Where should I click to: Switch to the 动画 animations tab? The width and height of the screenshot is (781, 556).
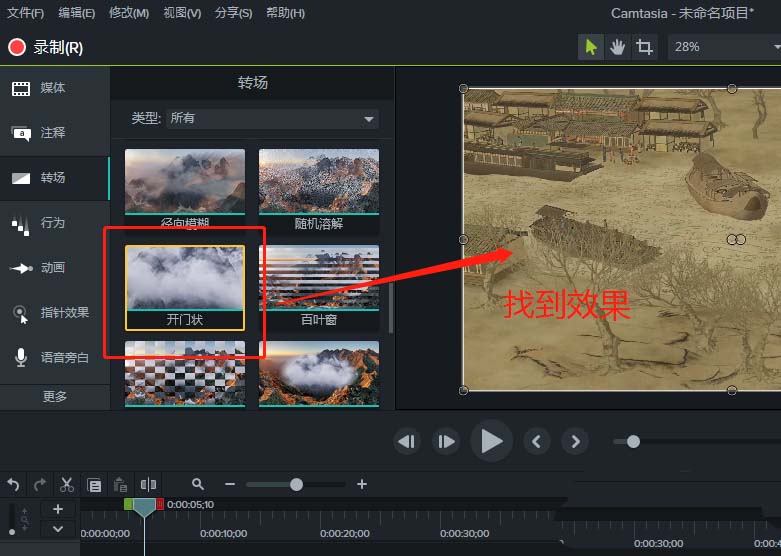tap(54, 268)
